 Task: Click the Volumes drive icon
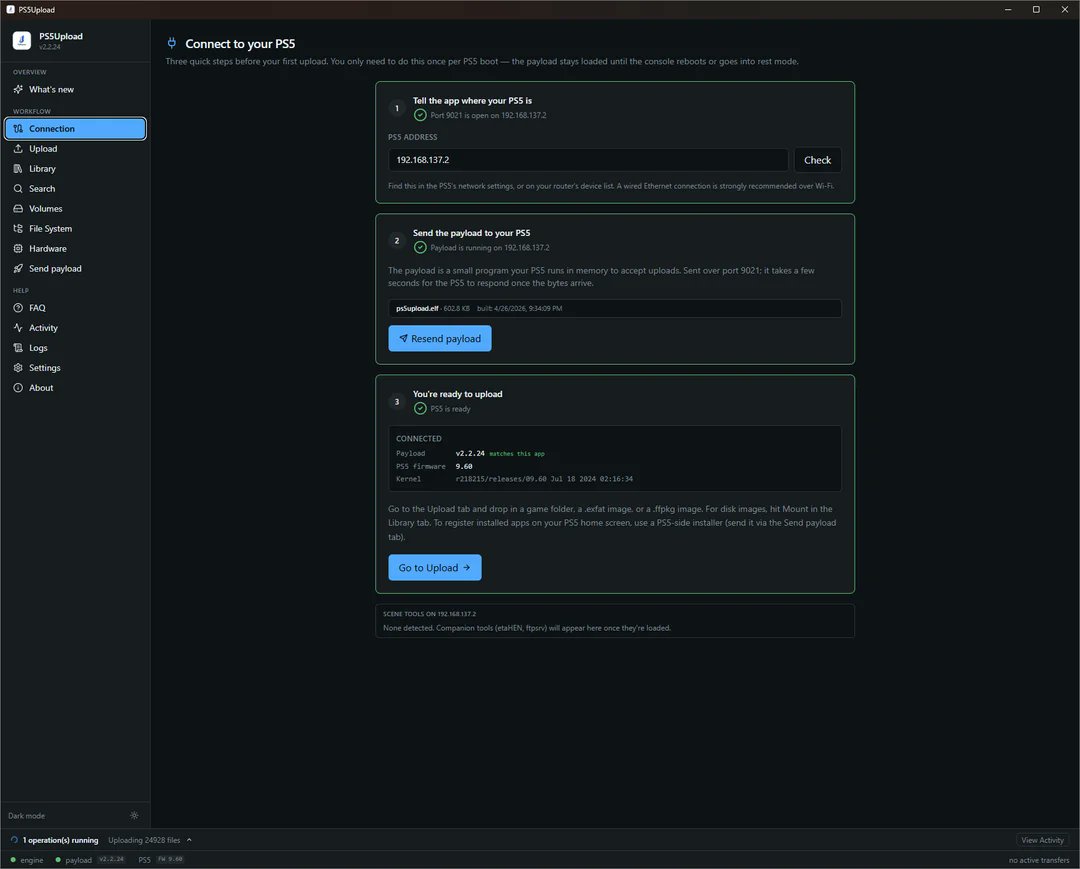point(18,209)
